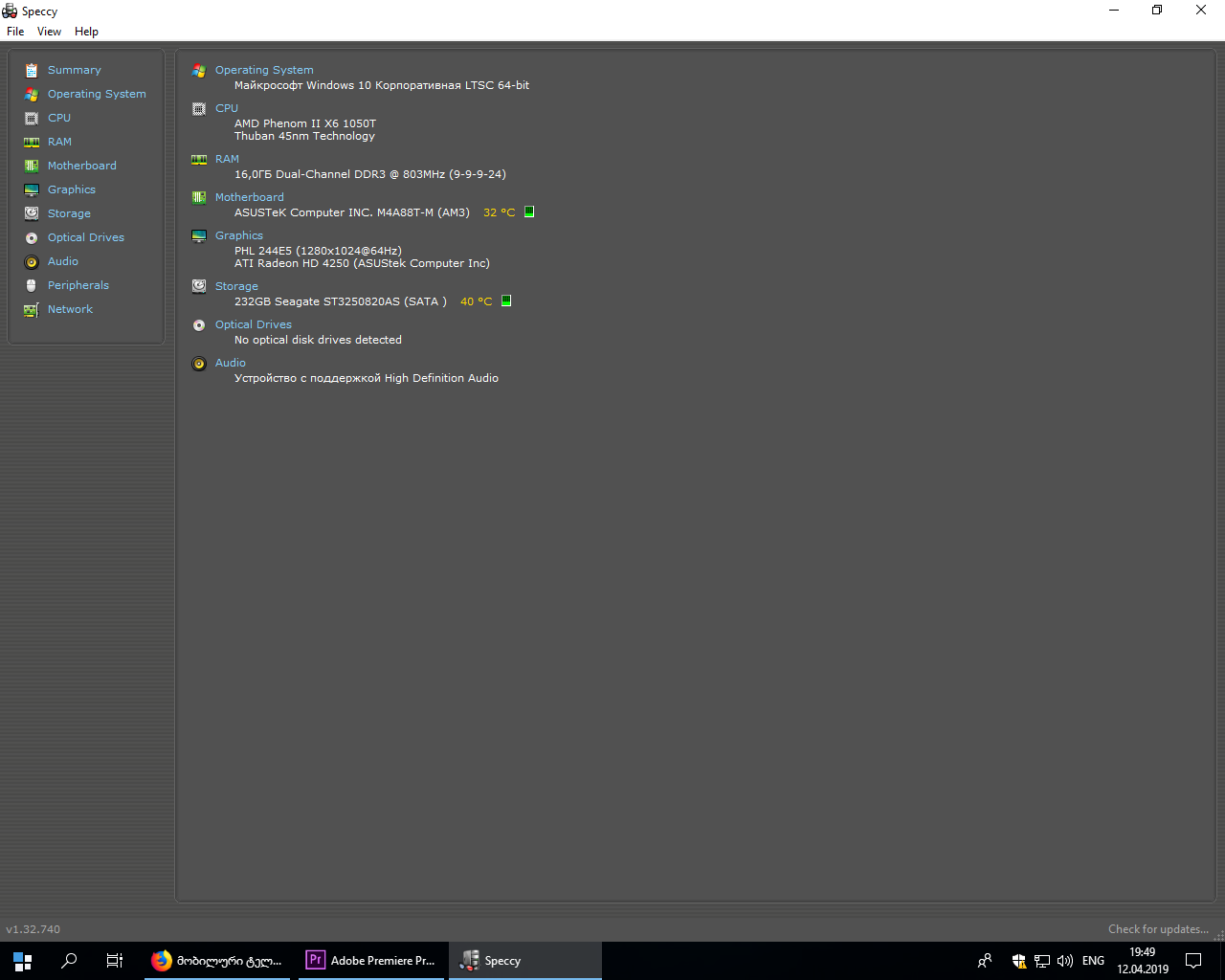Click the text 'ATI Radeon HD 4250'
This screenshot has height=980, width=1225.
292,263
